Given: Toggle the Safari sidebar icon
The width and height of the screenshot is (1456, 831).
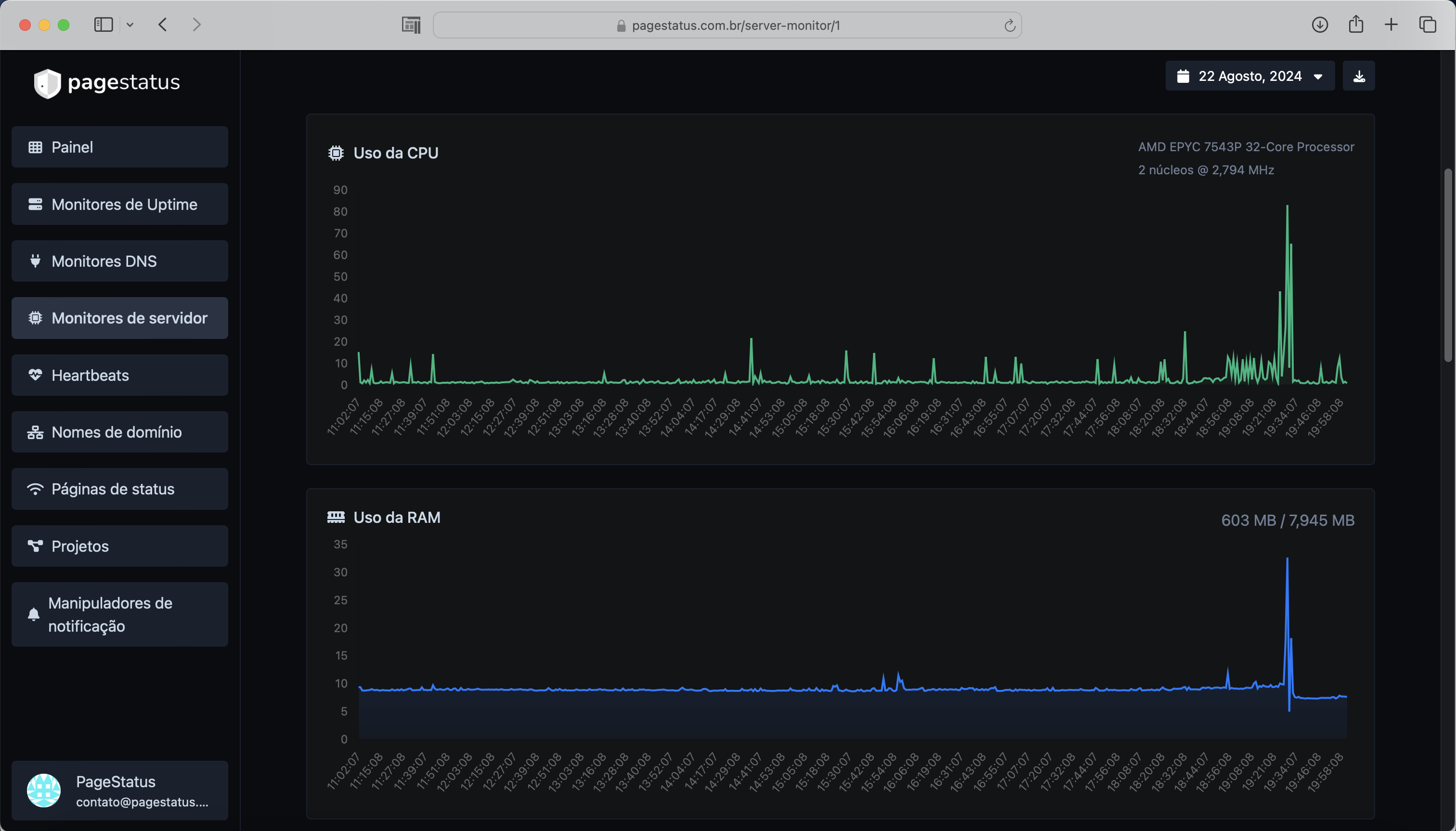Looking at the screenshot, I should tap(104, 25).
